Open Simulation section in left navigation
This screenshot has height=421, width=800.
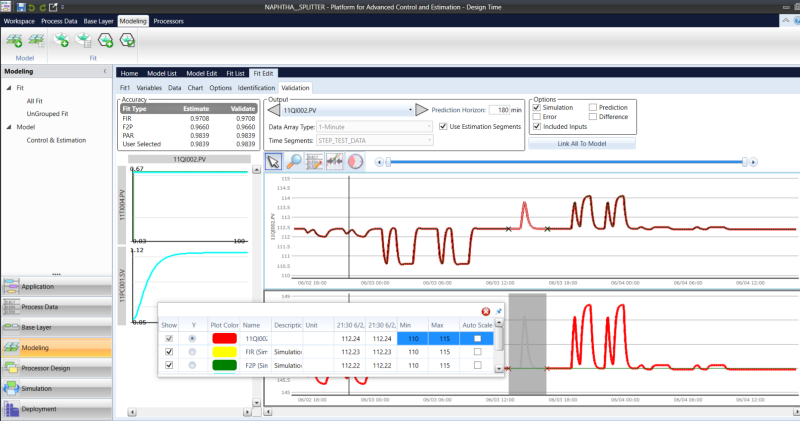pyautogui.click(x=57, y=388)
